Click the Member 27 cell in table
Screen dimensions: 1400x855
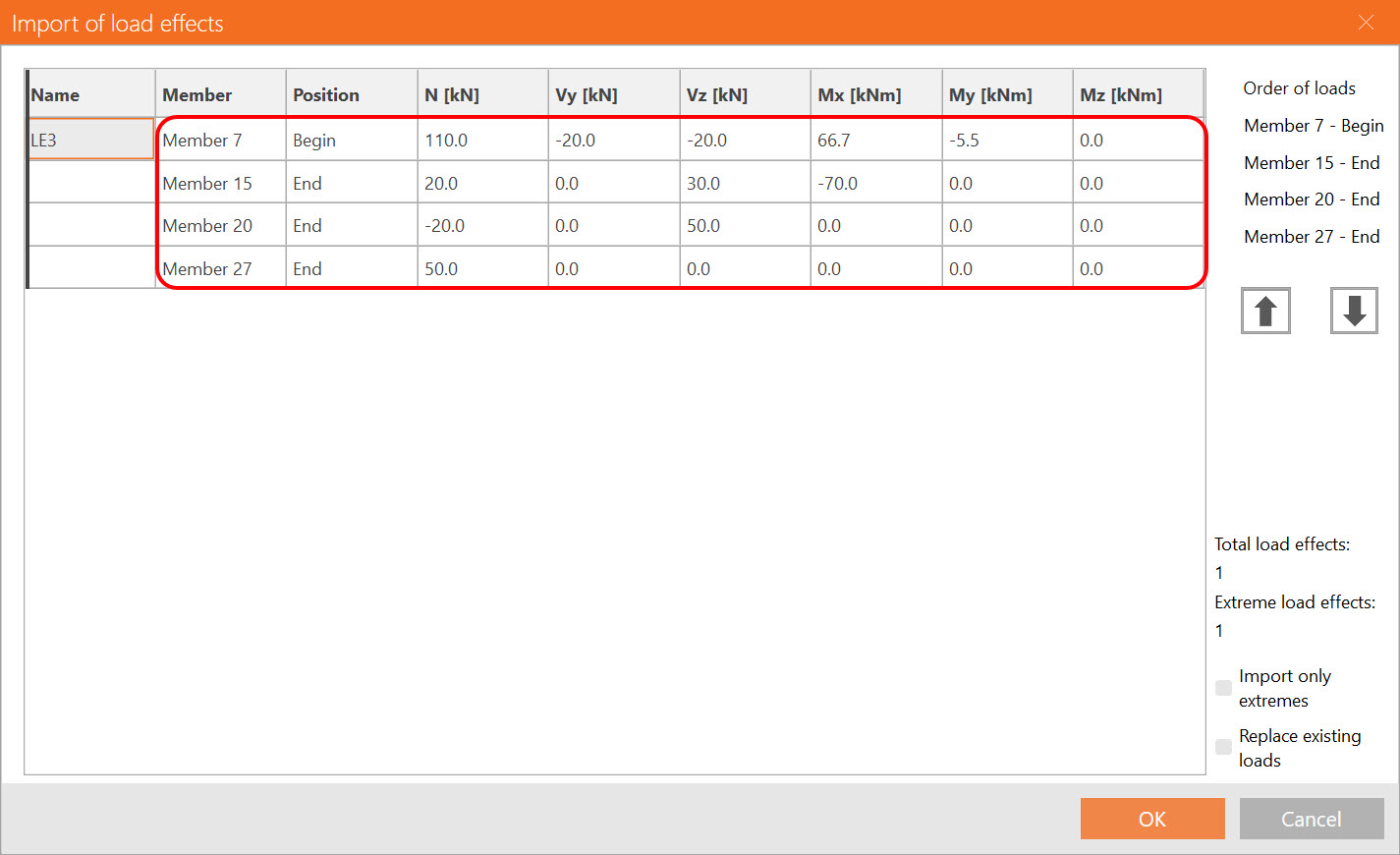[x=207, y=269]
